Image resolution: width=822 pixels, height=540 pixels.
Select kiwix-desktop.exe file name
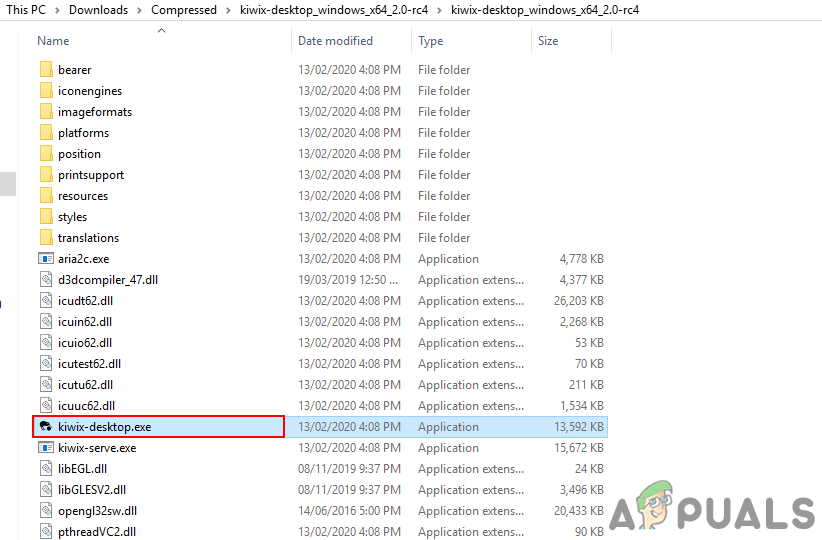coord(104,427)
